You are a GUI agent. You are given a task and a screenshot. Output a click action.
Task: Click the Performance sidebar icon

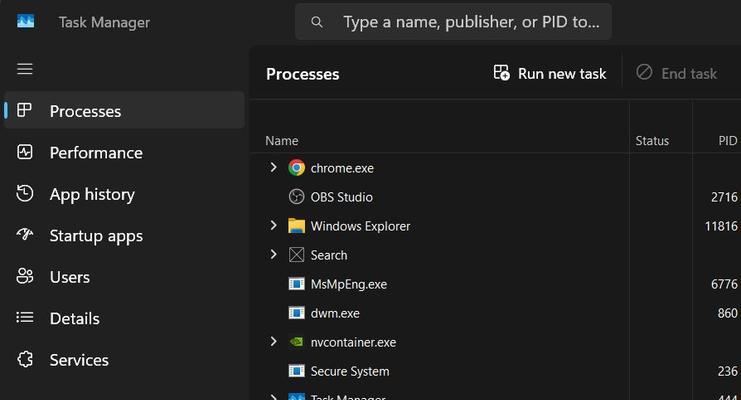pyautogui.click(x=25, y=152)
